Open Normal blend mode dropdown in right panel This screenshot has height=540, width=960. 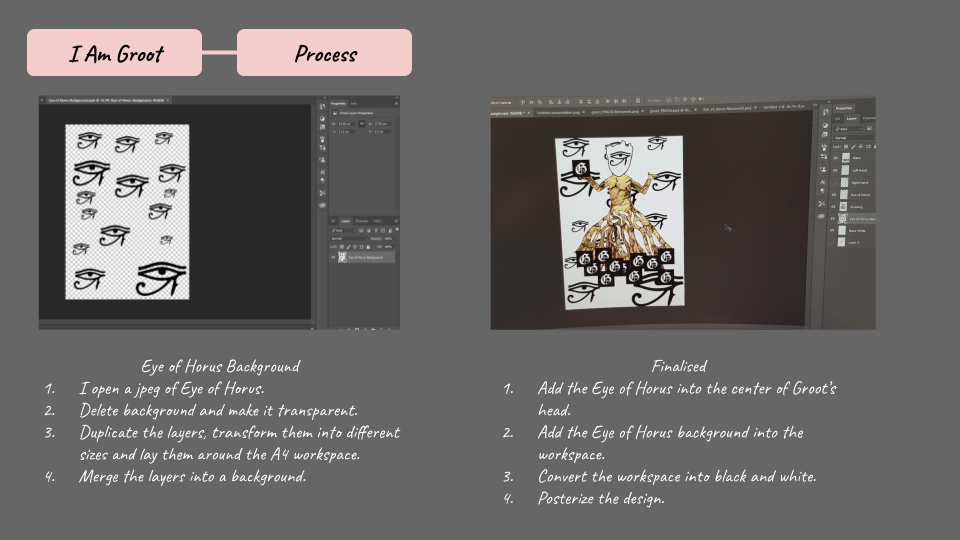tap(855, 138)
